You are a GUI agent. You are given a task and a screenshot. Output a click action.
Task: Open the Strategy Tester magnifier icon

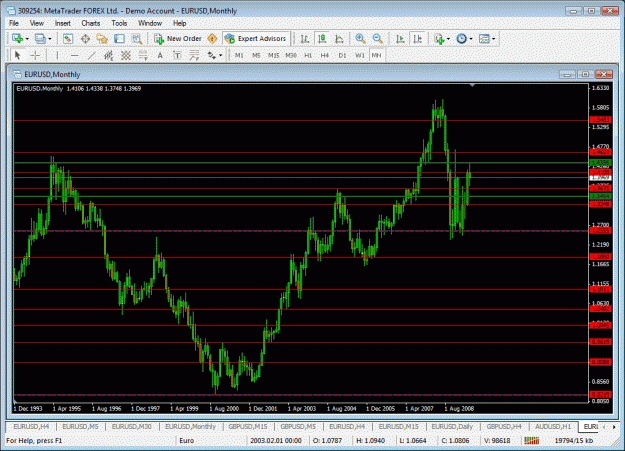pos(137,39)
